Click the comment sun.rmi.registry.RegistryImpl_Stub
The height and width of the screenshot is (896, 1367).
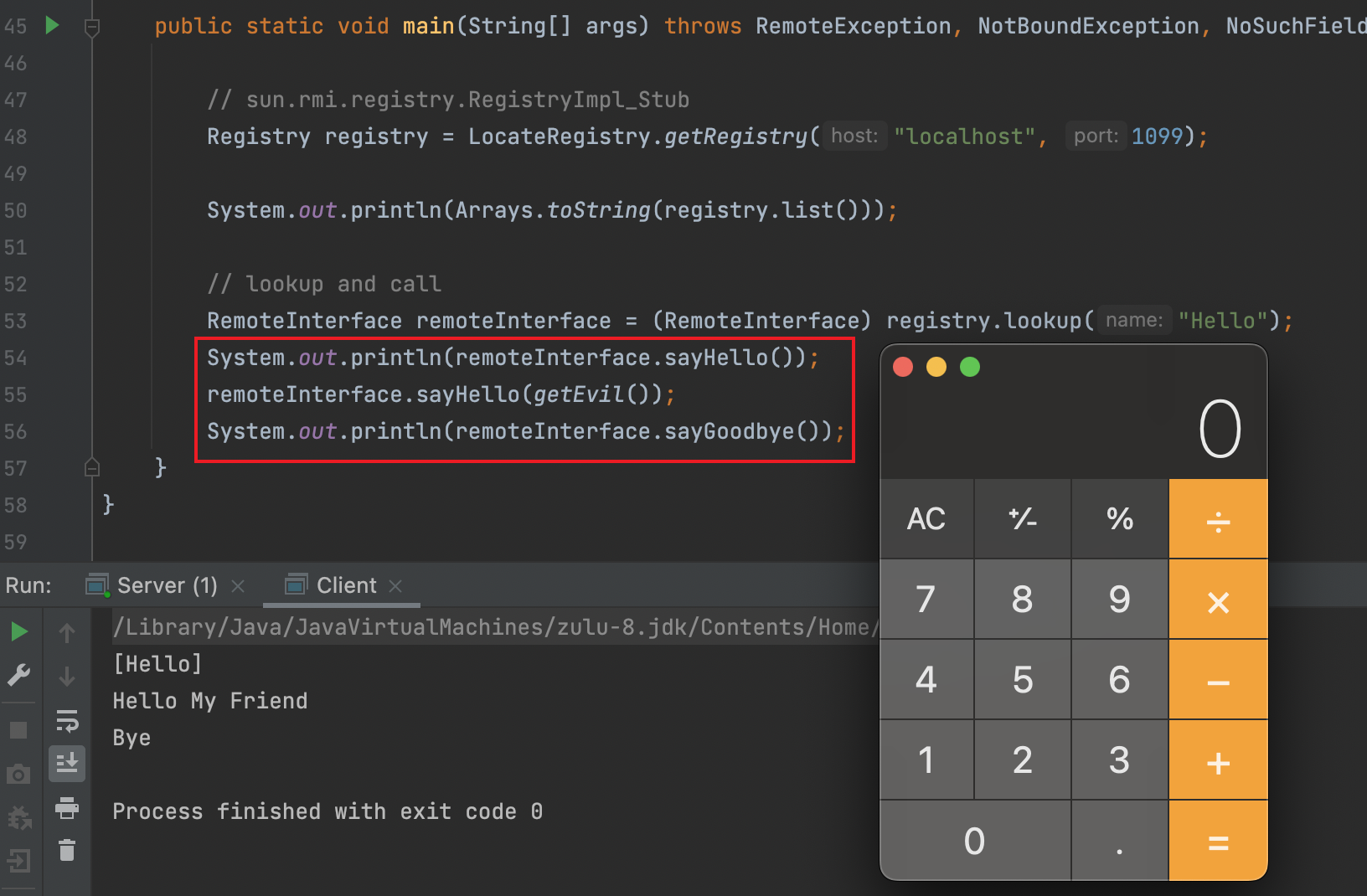tap(448, 100)
